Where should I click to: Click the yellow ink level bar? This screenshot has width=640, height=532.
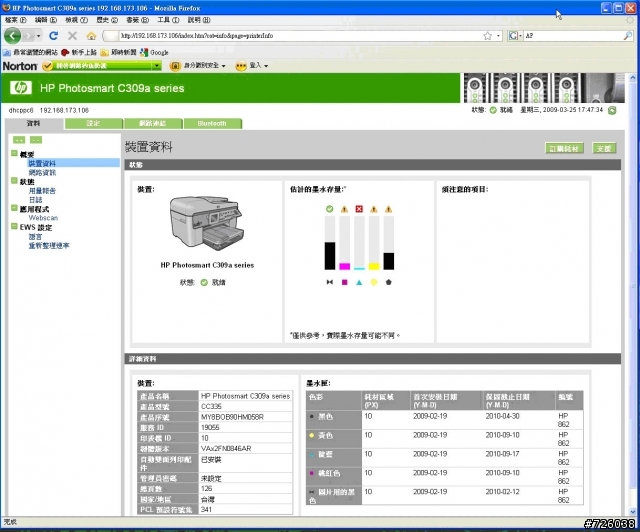374,243
